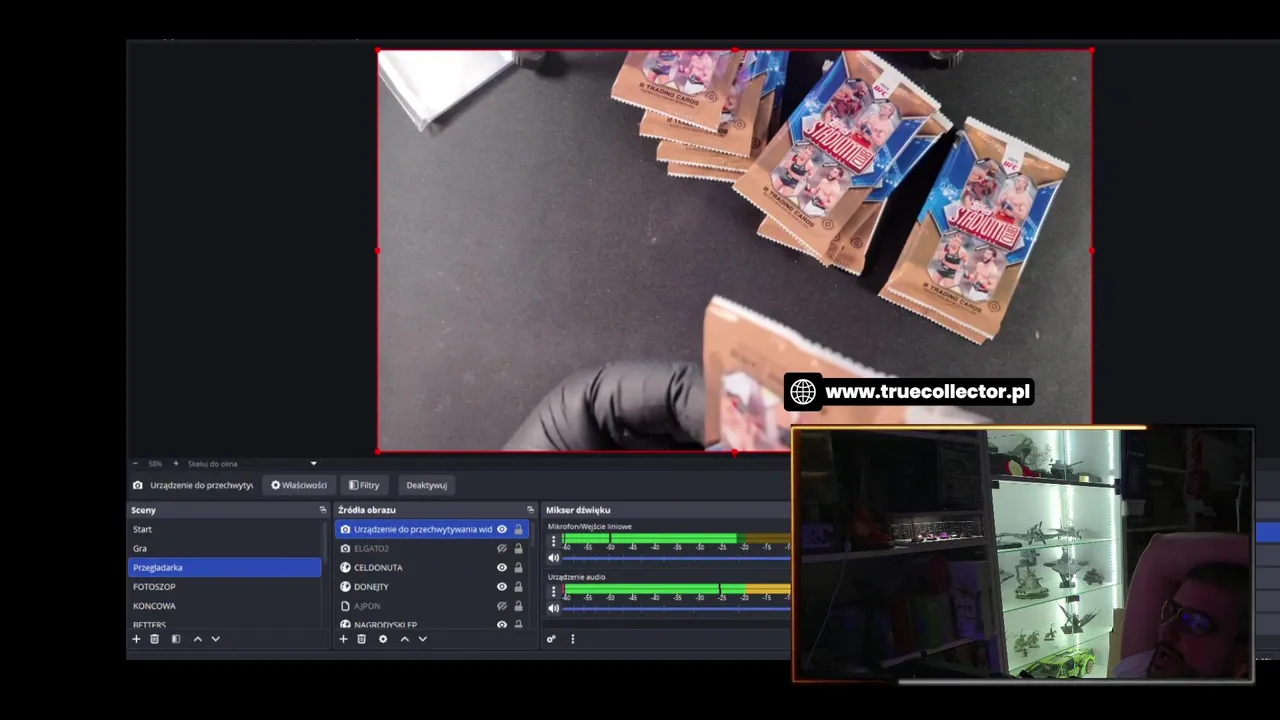The width and height of the screenshot is (1280, 720).
Task: Move selected scene down
Action: tap(215, 639)
